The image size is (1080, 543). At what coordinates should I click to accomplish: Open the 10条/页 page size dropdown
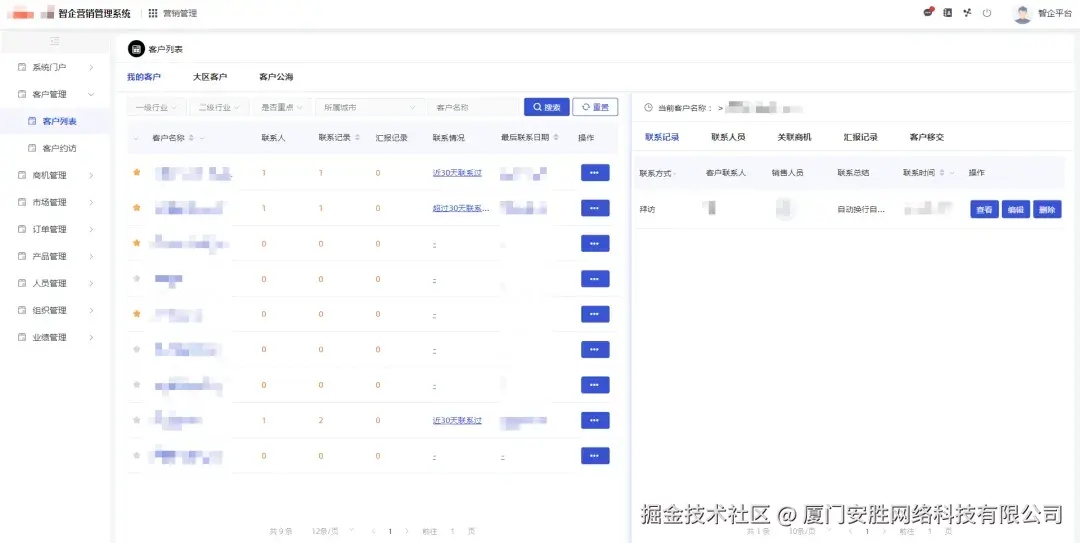click(x=809, y=531)
